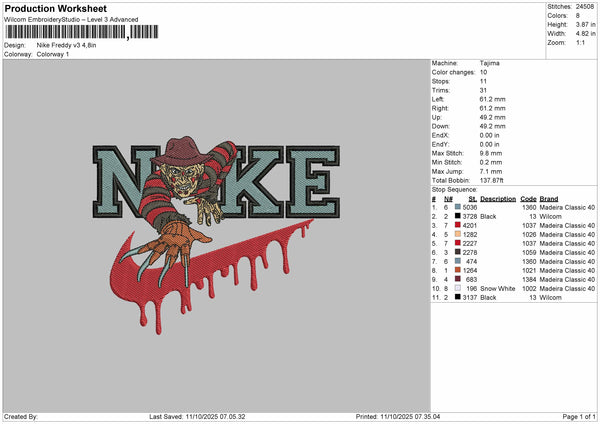Click the Black description in stop 11
The image size is (600, 424).
(x=488, y=297)
